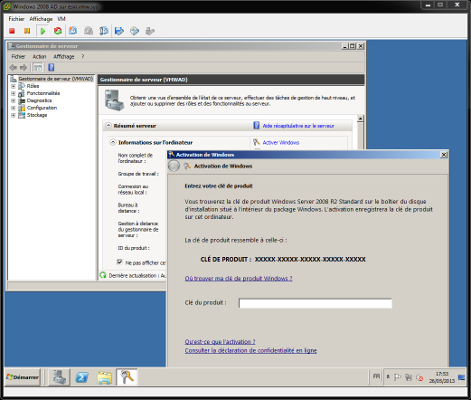
Task: Open the VMware Affichage menu
Action: [x=41, y=19]
